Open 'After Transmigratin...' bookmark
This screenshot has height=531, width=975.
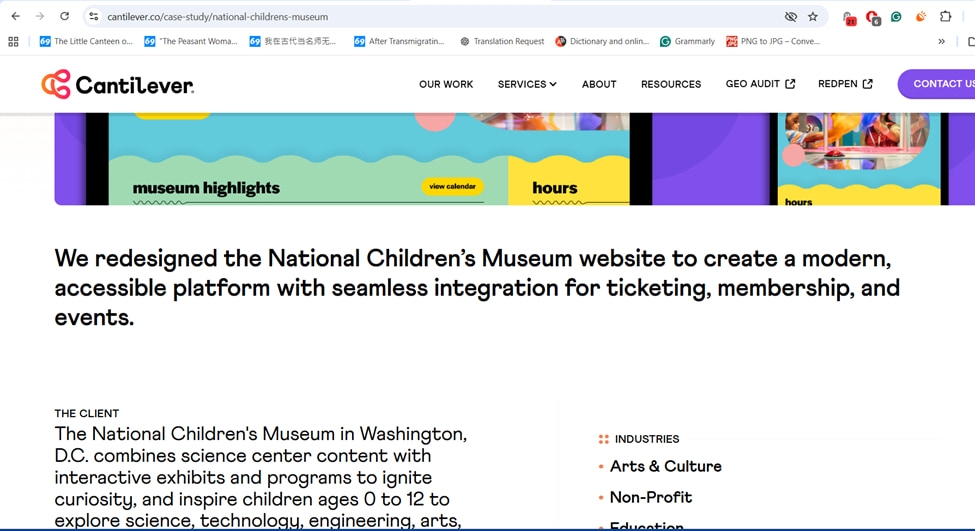point(399,42)
